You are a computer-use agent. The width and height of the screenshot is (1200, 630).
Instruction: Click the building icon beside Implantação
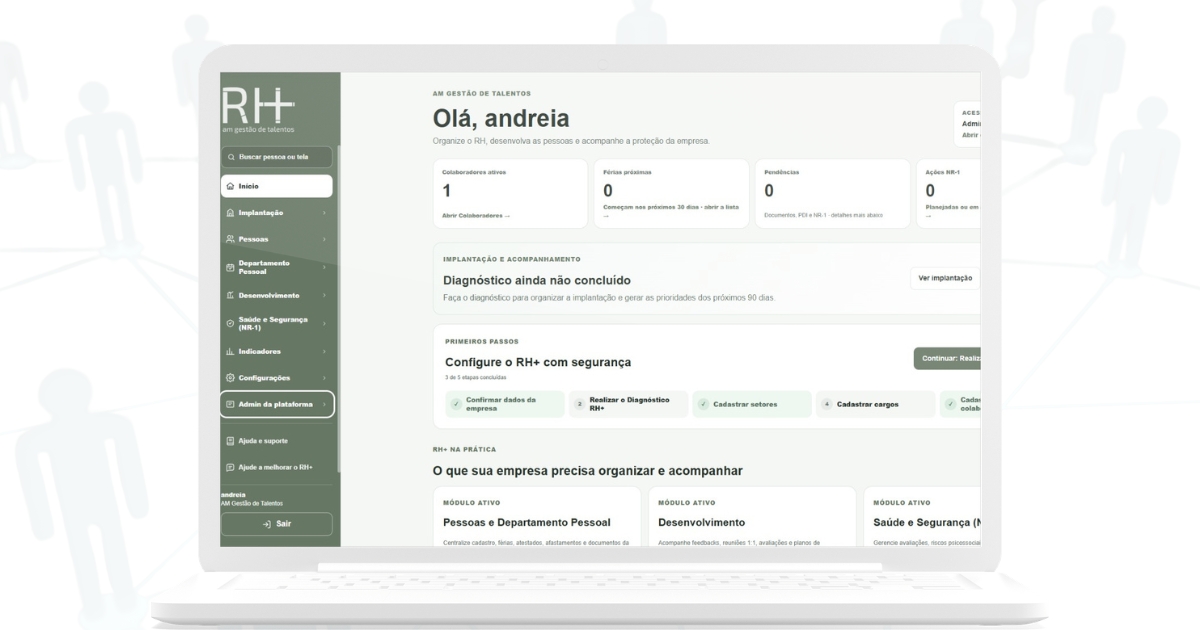[231, 213]
